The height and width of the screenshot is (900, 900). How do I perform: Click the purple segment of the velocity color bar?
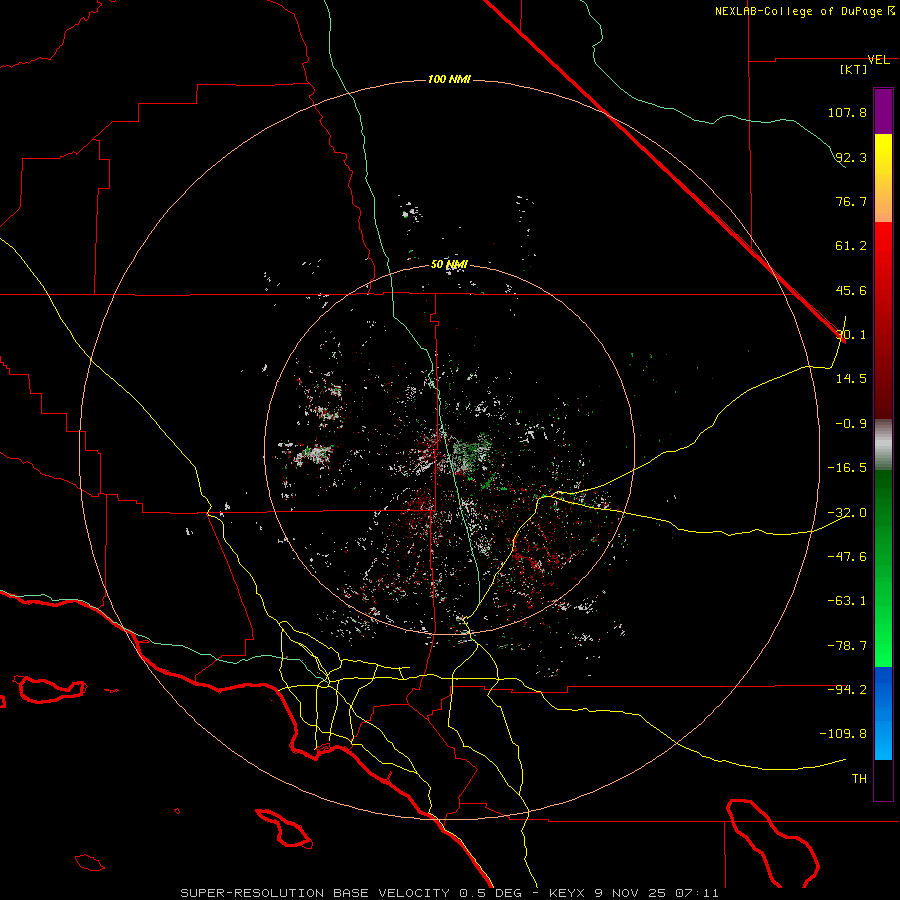[x=883, y=112]
